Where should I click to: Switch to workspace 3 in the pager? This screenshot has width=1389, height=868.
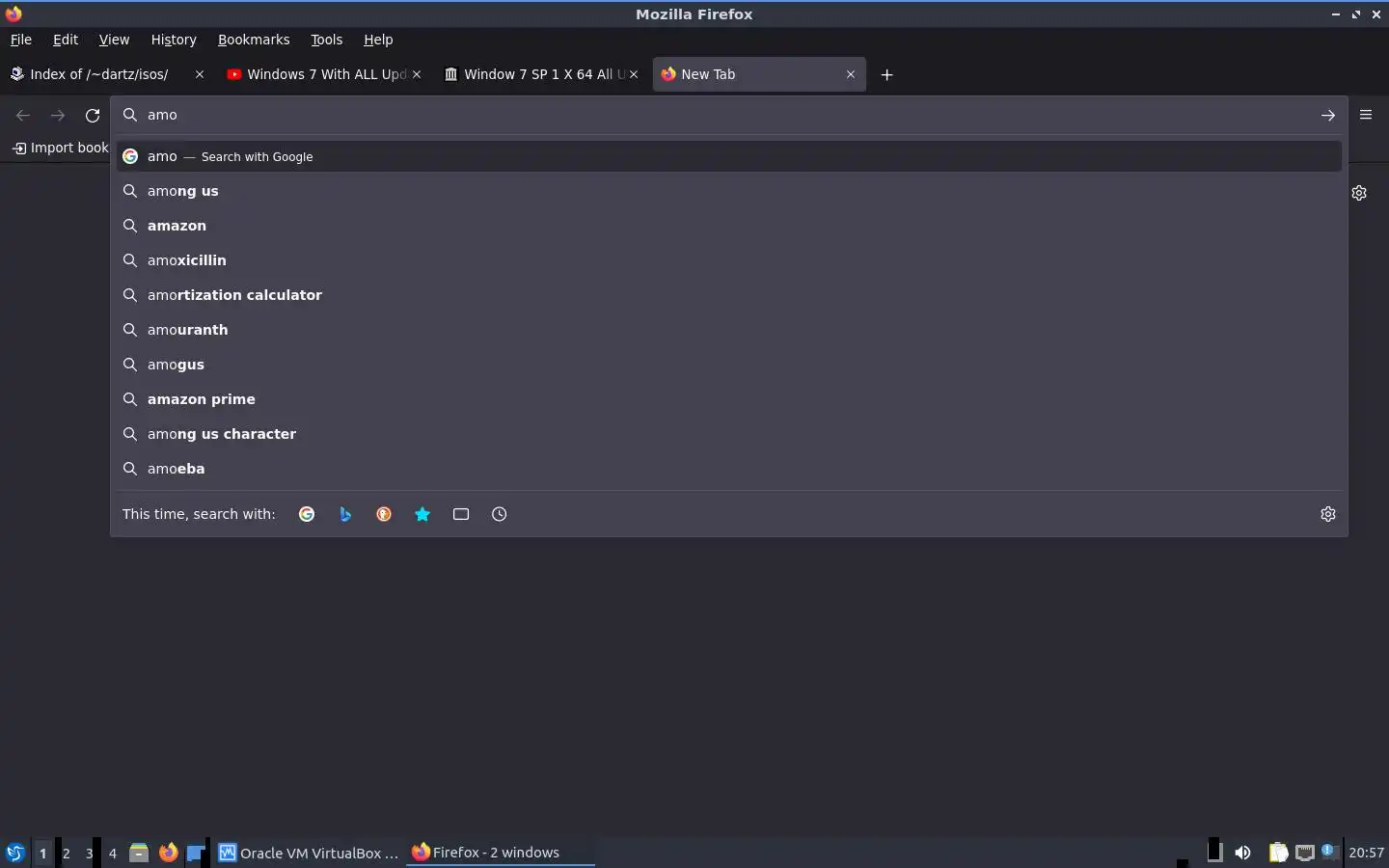pyautogui.click(x=89, y=853)
